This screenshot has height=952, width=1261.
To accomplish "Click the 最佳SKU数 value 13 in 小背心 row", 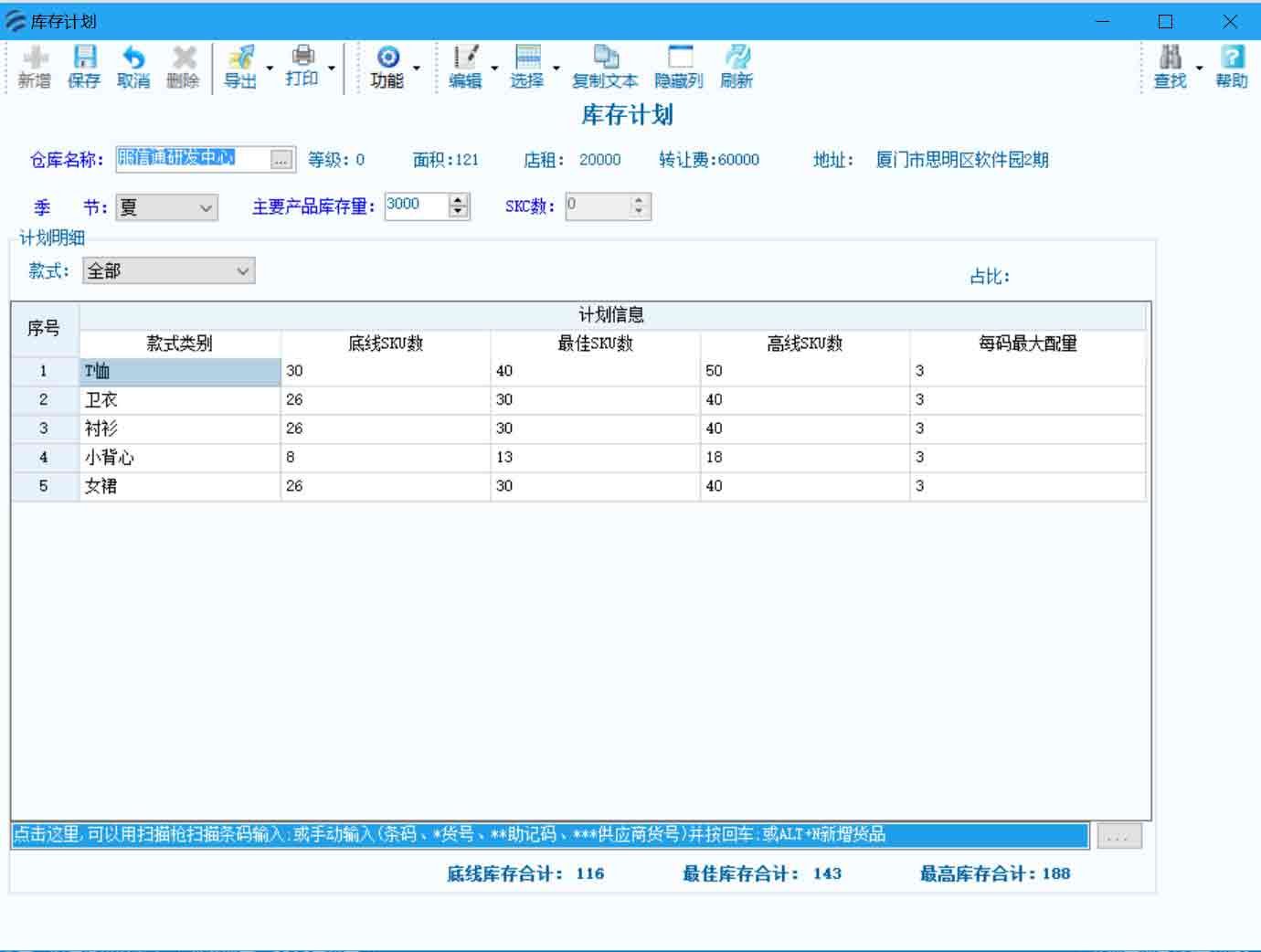I will coord(596,458).
